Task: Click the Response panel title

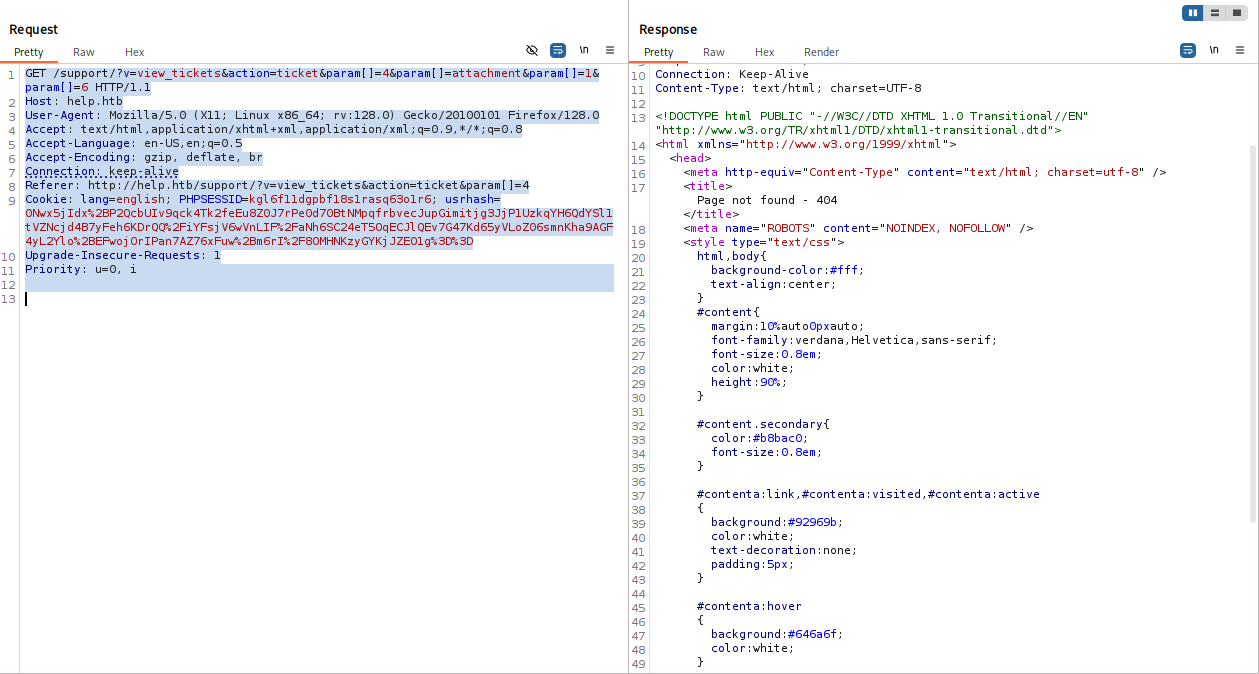Action: tap(668, 29)
